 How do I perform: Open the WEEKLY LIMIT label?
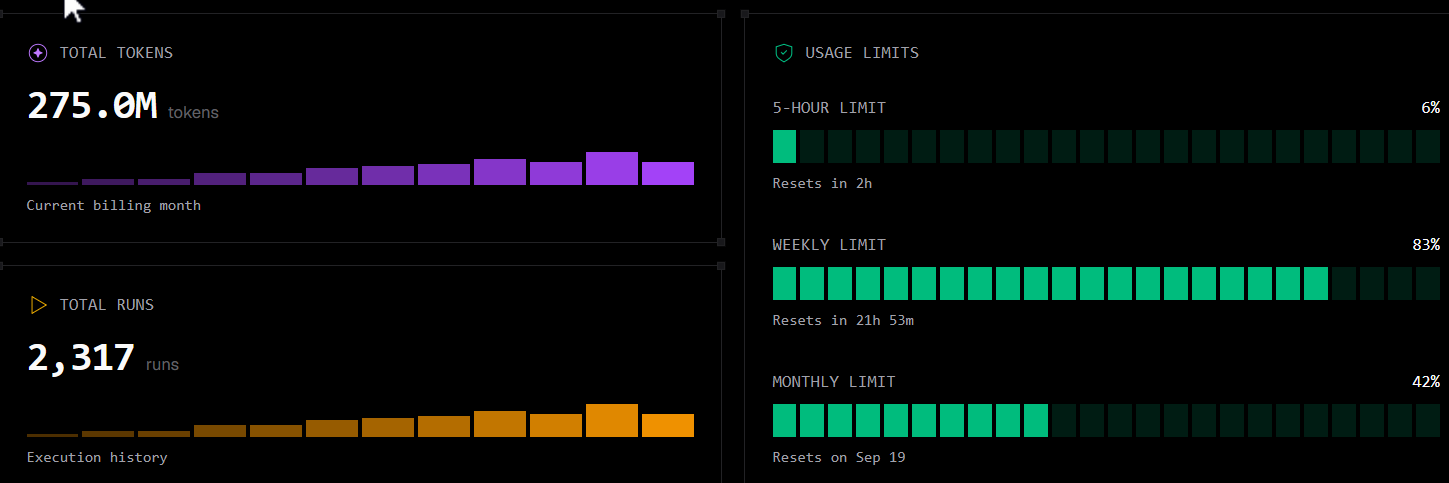point(829,245)
